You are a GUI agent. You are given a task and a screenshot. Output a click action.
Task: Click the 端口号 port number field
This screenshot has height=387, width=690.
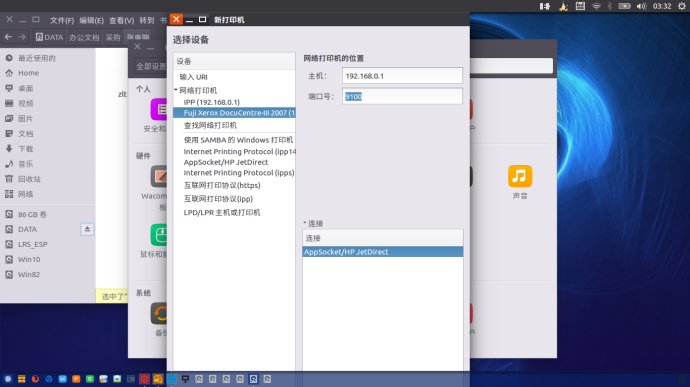[x=402, y=96]
